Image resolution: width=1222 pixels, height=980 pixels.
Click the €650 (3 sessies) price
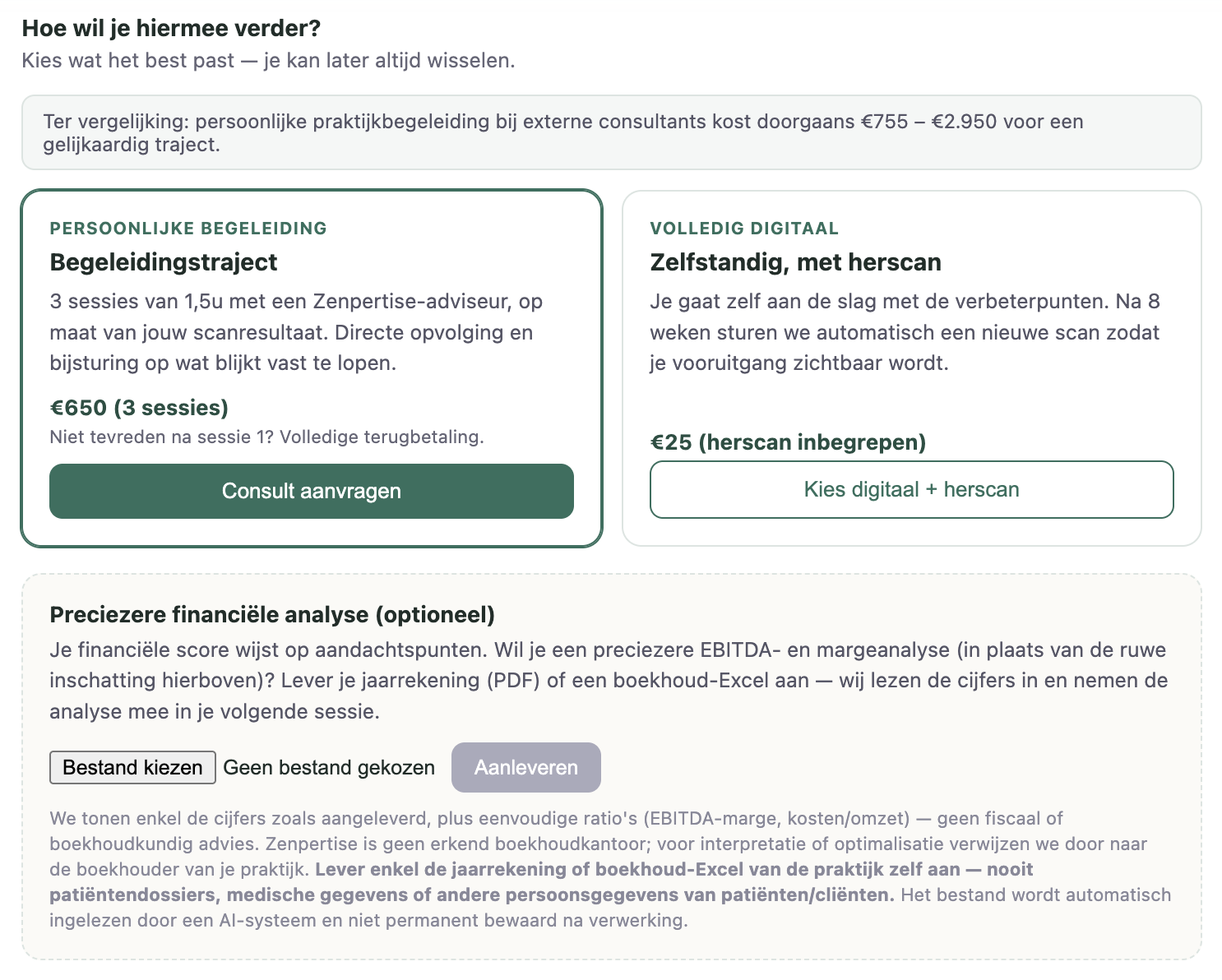click(139, 408)
